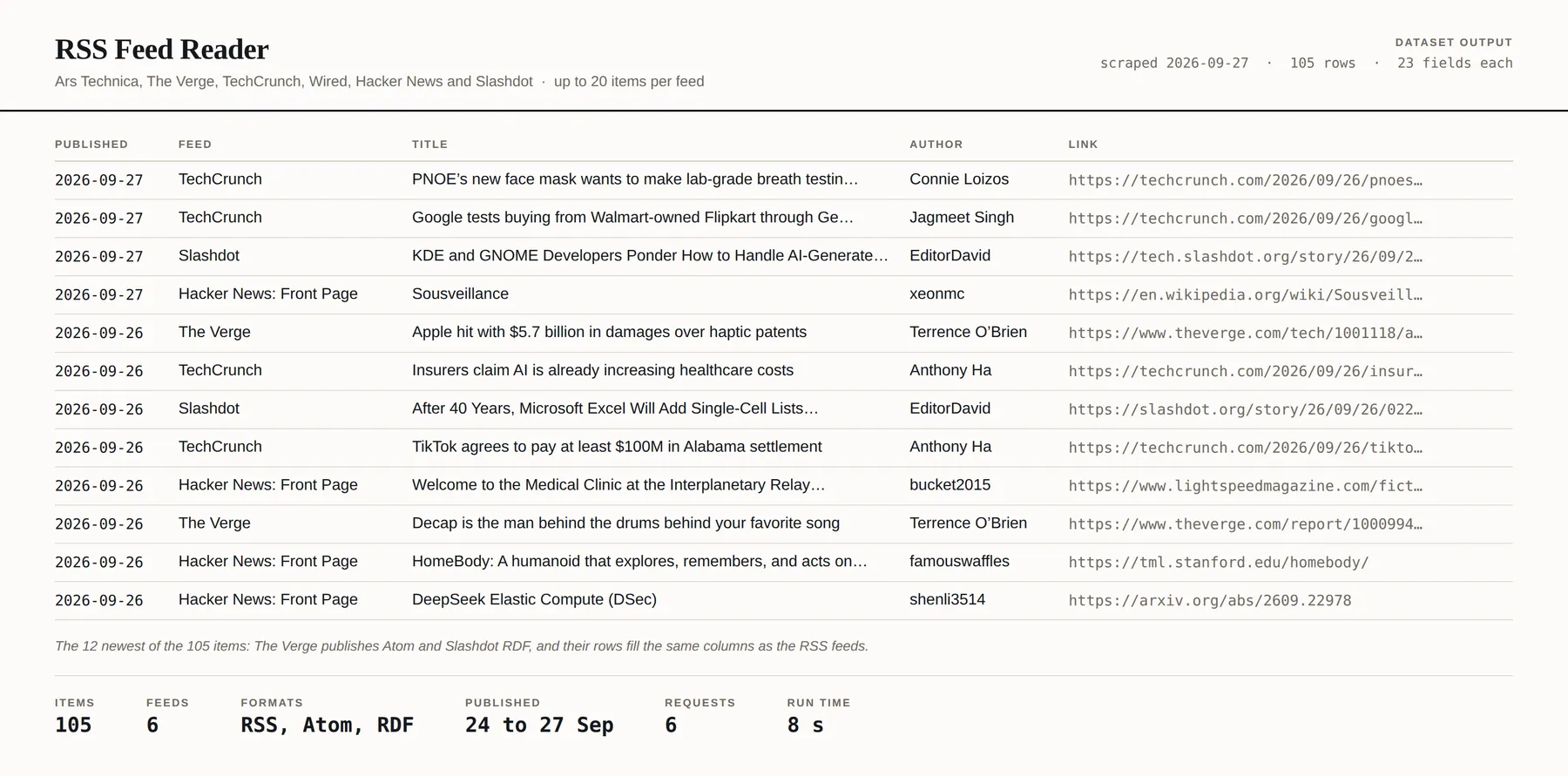This screenshot has width=1568, height=776.
Task: Click author Jagmeet Singh
Action: pyautogui.click(x=962, y=218)
